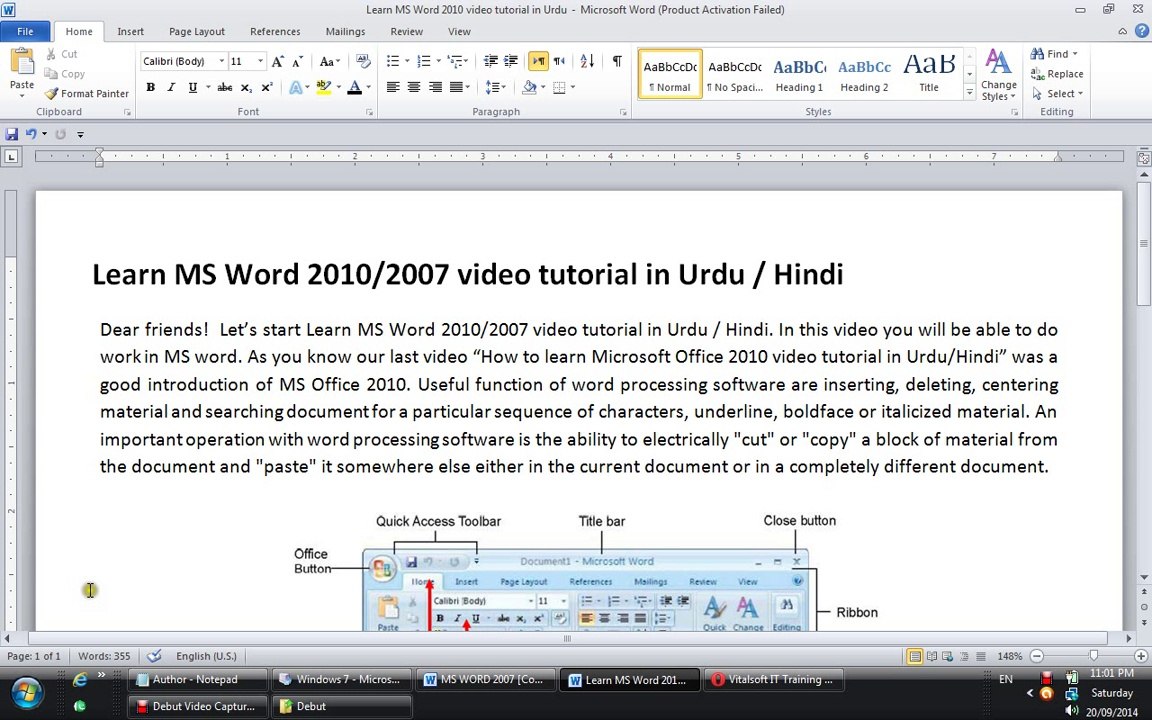Screen dimensions: 1152x720
Task: Clear formatting with the eraser icon
Action: point(363,61)
